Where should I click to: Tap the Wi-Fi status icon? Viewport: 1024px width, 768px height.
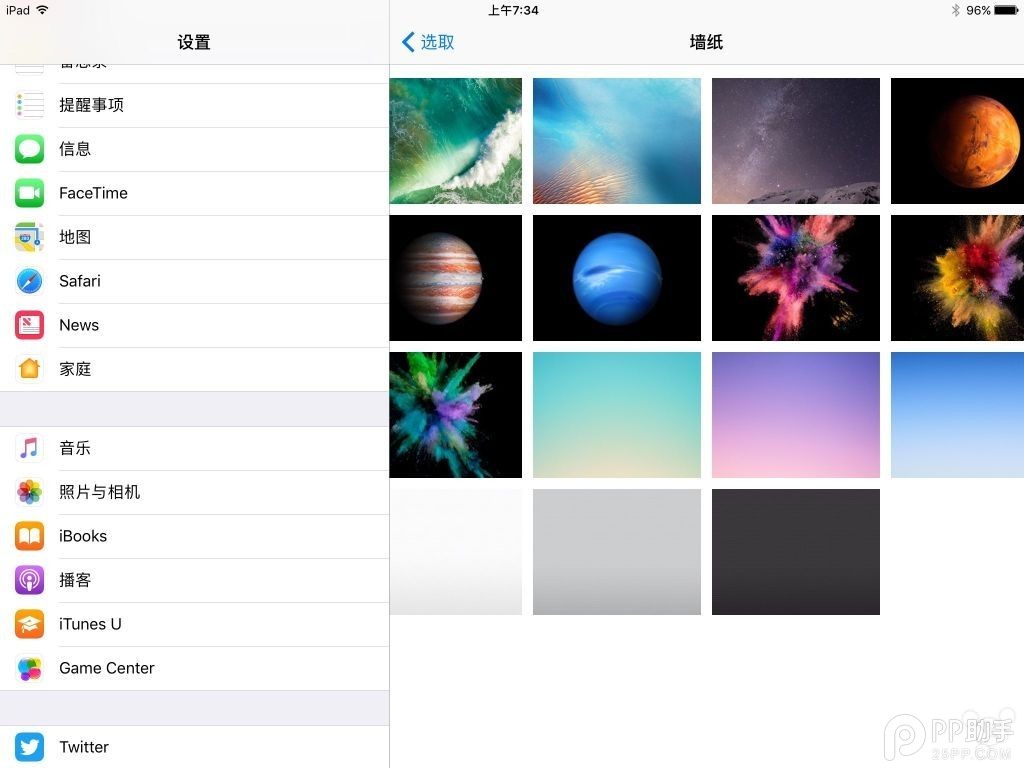[42, 10]
